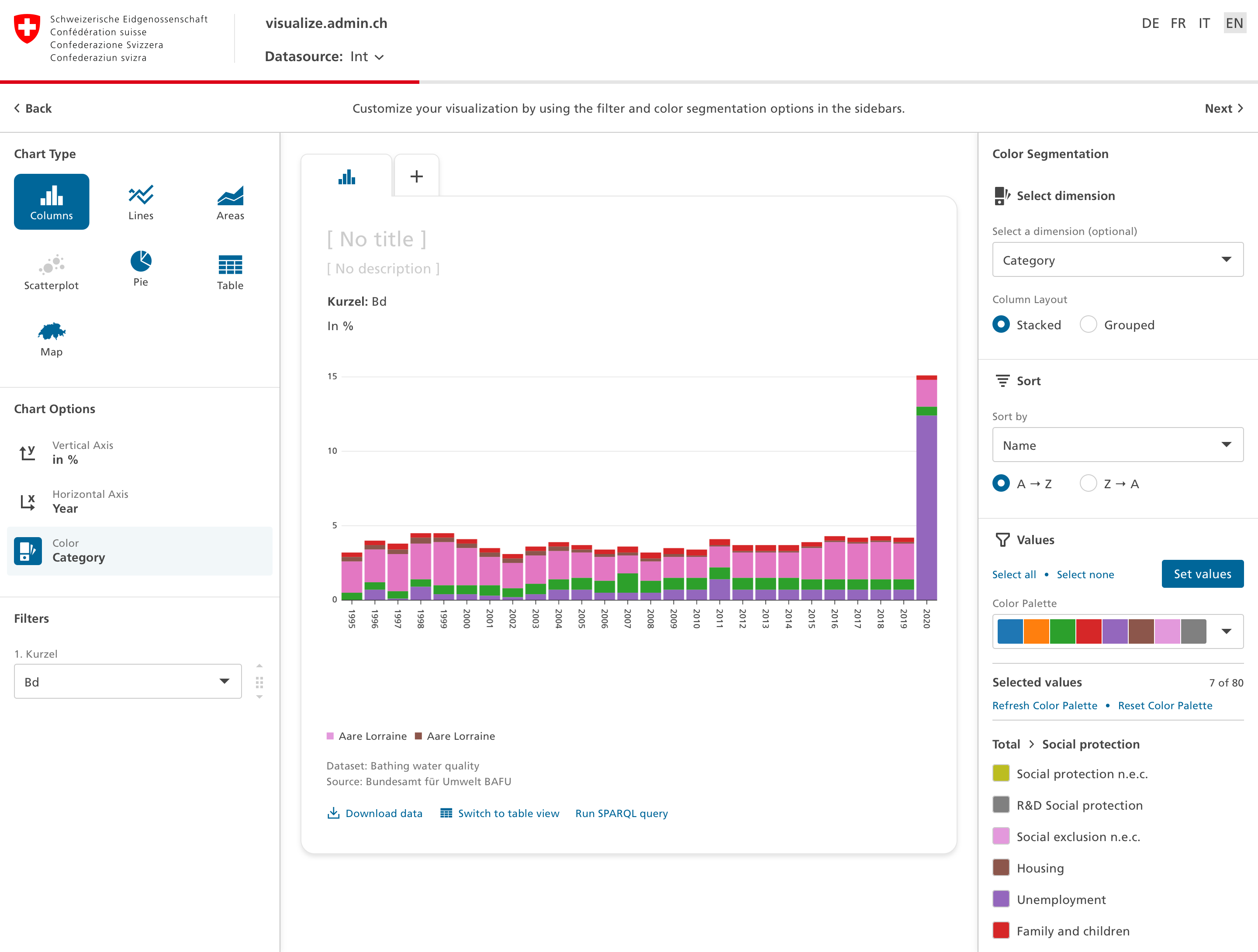Image resolution: width=1258 pixels, height=952 pixels.
Task: Click Reset Color Palette link
Action: [1165, 705]
